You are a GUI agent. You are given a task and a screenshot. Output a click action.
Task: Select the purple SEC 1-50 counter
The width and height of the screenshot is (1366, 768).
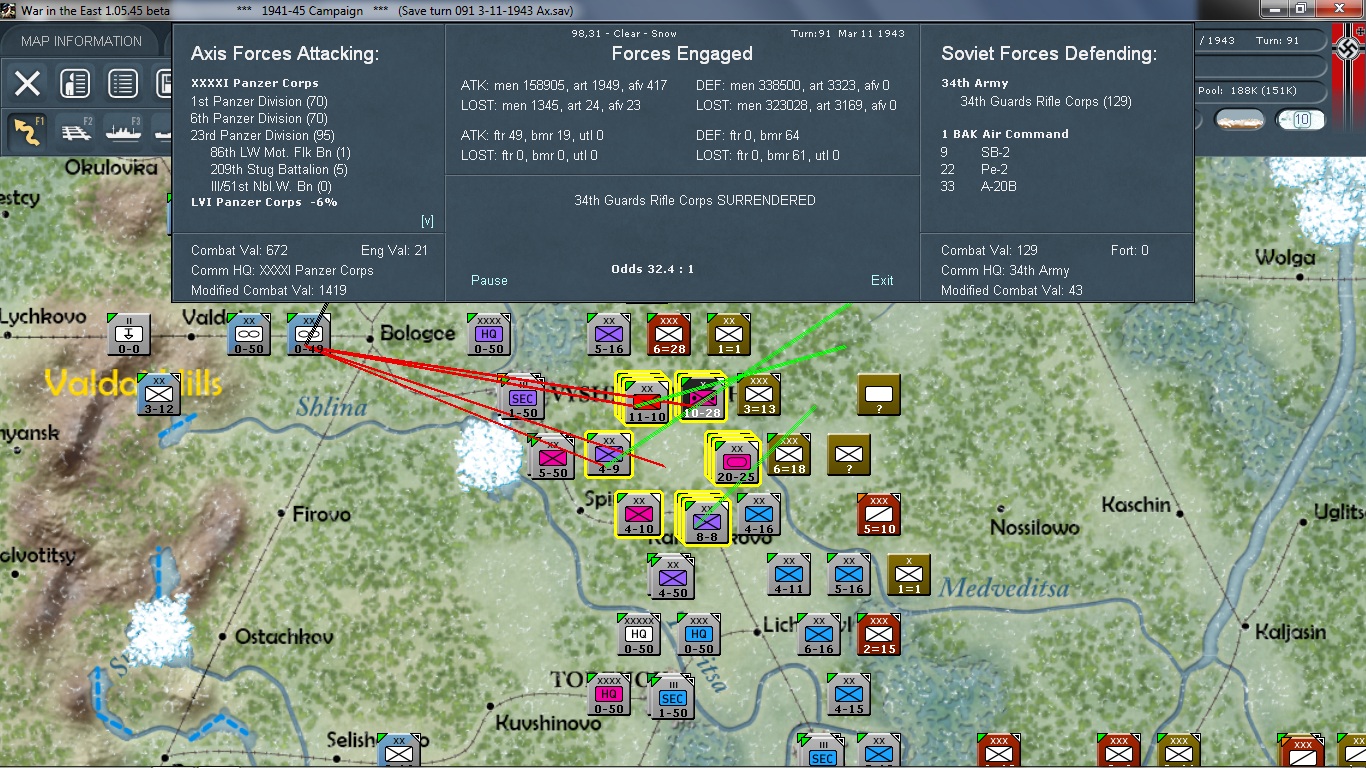pyautogui.click(x=522, y=397)
